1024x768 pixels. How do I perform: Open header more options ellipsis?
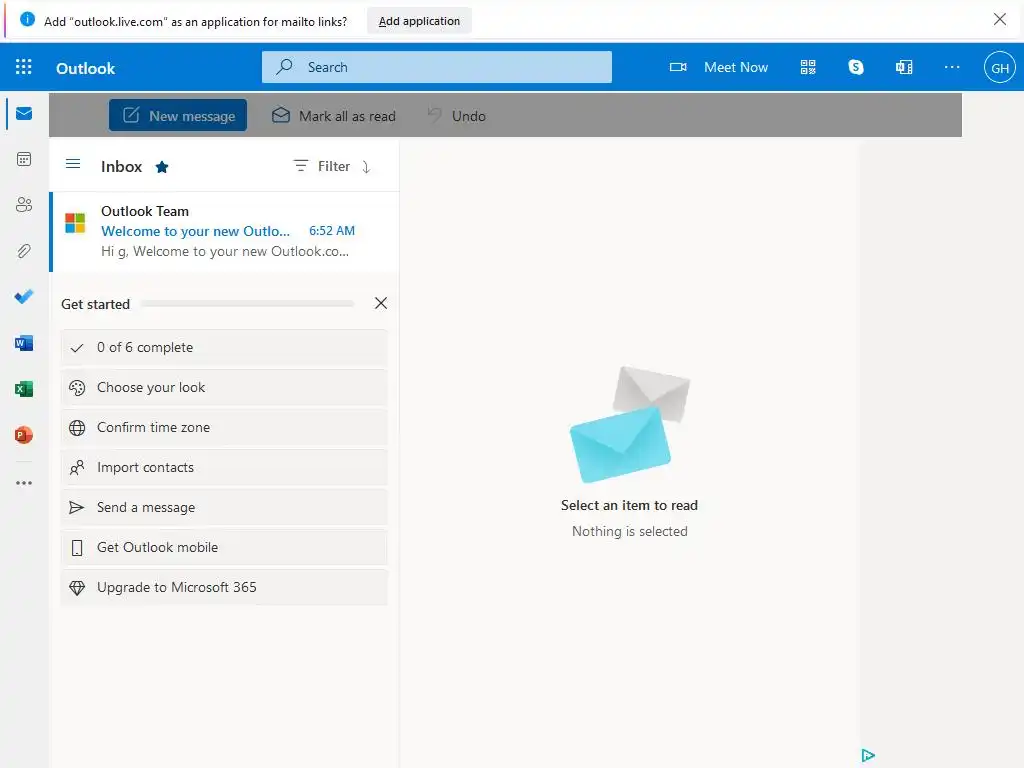tap(952, 67)
